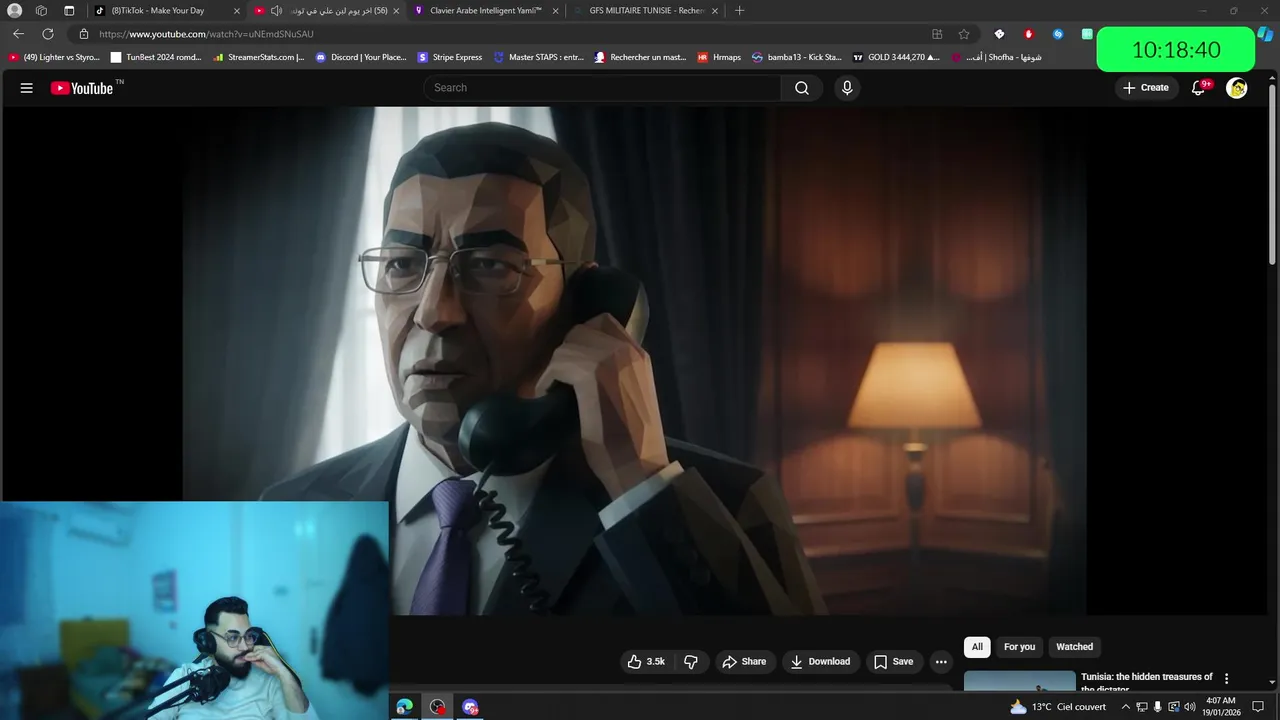1280x720 pixels.
Task: Click the Create button
Action: tap(1146, 88)
